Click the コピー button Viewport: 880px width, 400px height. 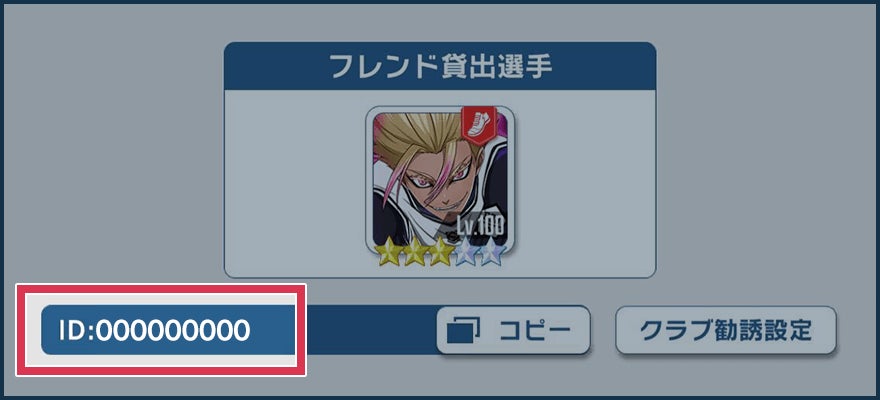(513, 330)
